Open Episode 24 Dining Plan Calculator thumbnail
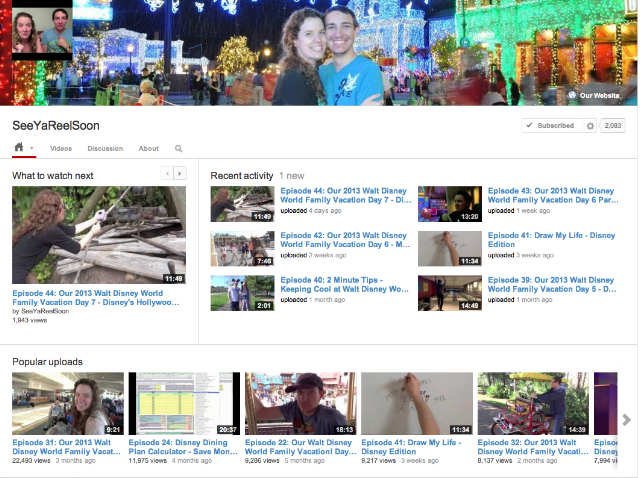 click(184, 403)
